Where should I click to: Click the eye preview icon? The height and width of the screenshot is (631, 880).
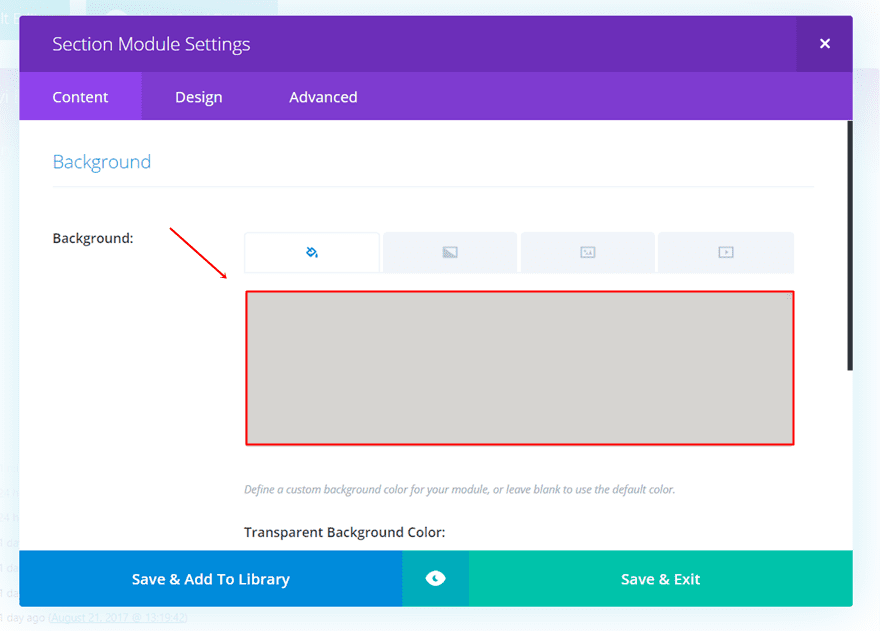coord(435,579)
